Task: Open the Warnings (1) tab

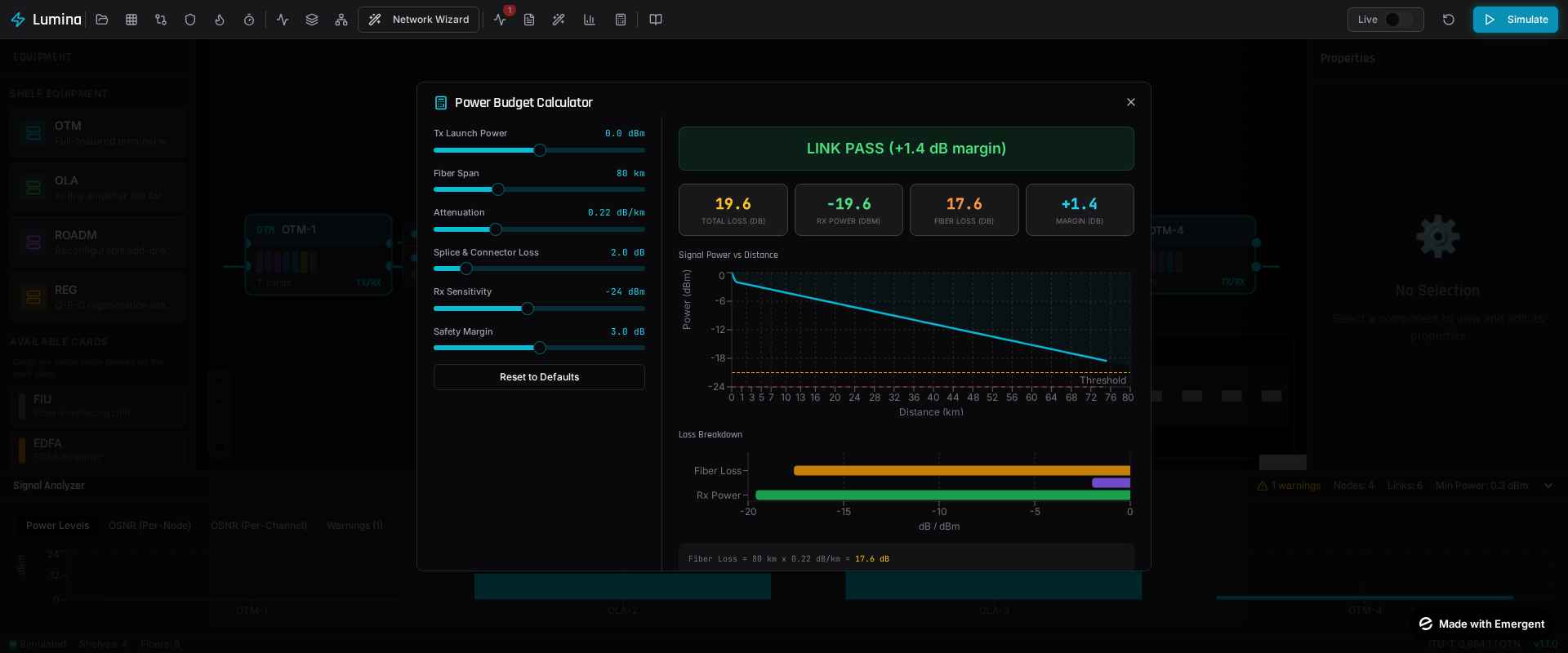Action: [x=354, y=526]
